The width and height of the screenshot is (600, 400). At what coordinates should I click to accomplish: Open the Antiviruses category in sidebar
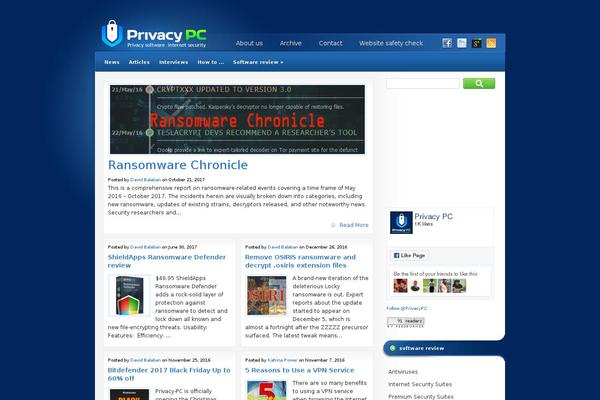(x=403, y=372)
